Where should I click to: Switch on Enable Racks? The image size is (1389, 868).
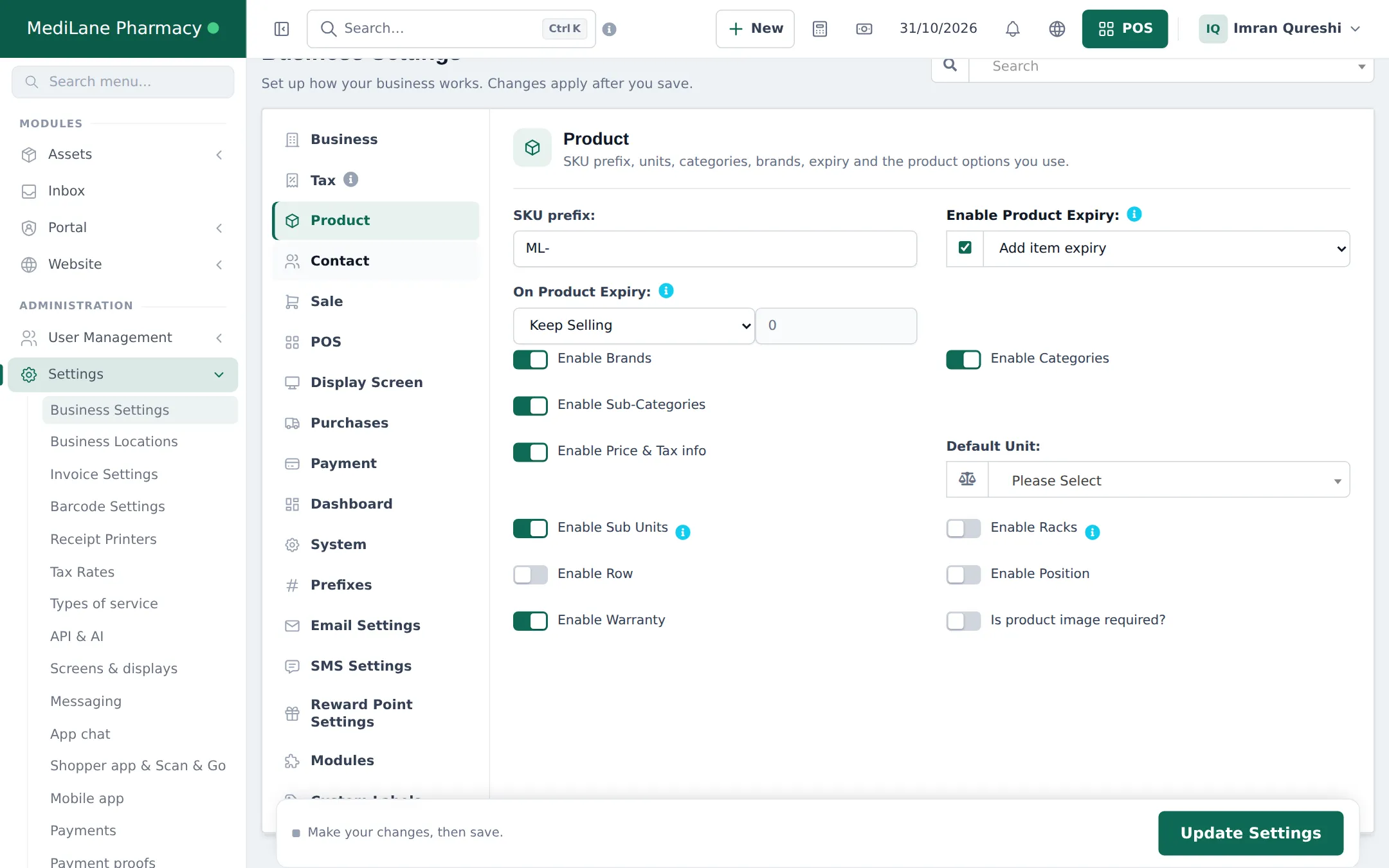tap(963, 529)
